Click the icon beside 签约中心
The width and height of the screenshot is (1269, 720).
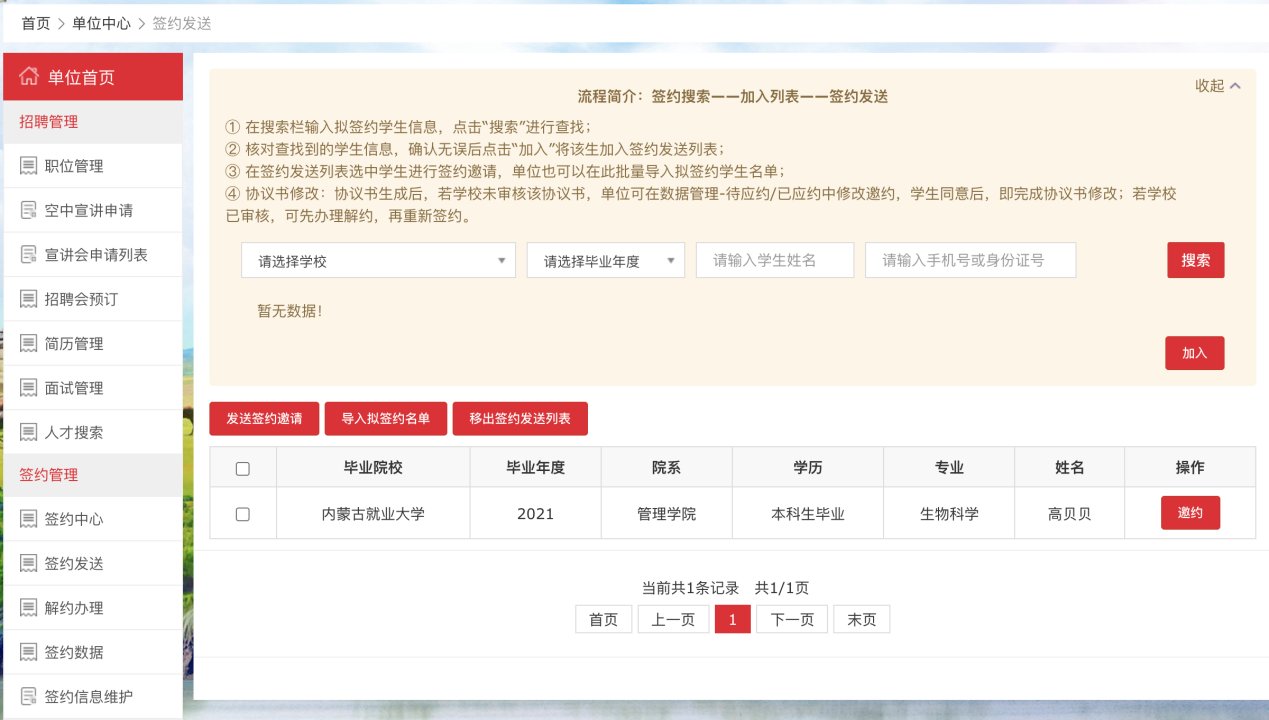(x=28, y=519)
